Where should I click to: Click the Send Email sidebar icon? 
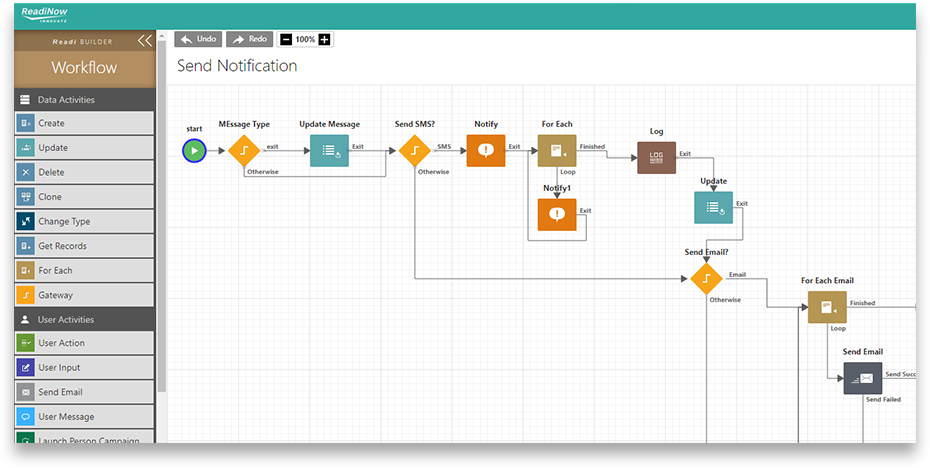[26, 392]
